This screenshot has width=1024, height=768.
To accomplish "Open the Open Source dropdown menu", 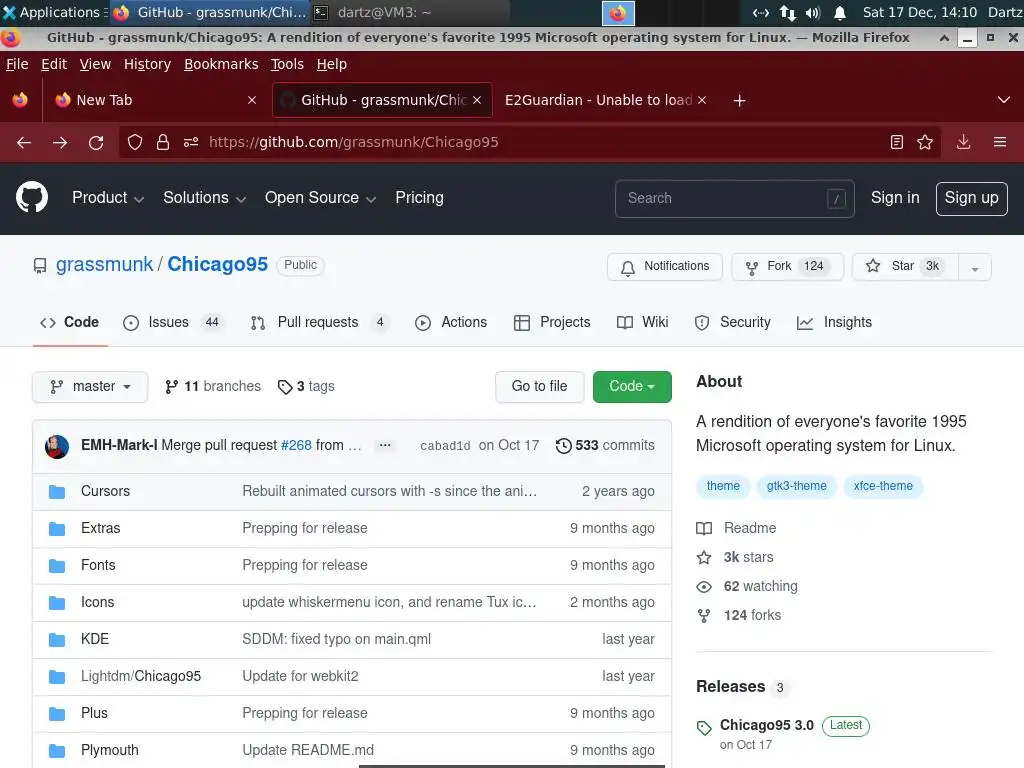I will coord(320,198).
